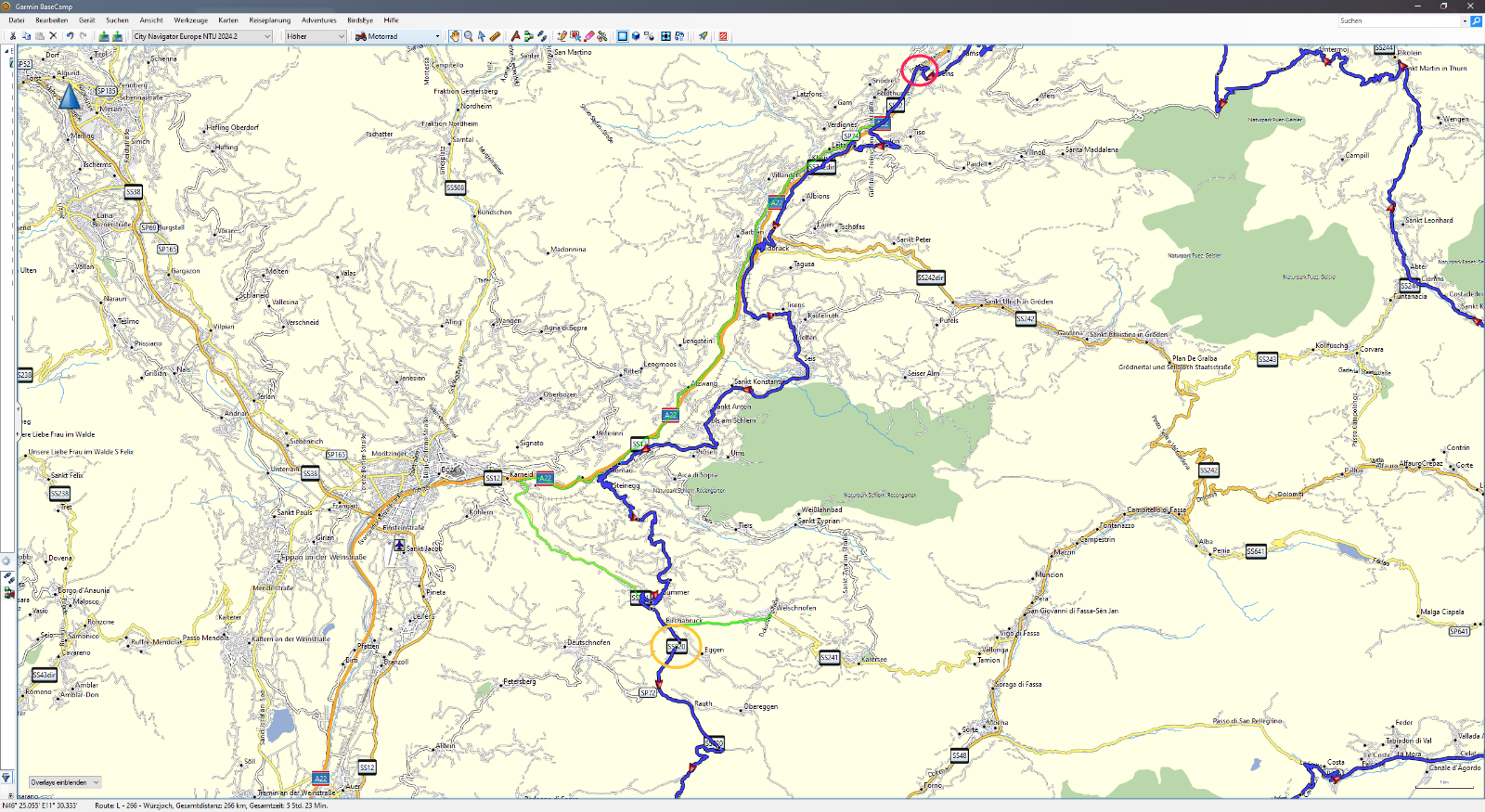Open the Reiseplanung menu
The height and width of the screenshot is (812, 1485).
270,20
